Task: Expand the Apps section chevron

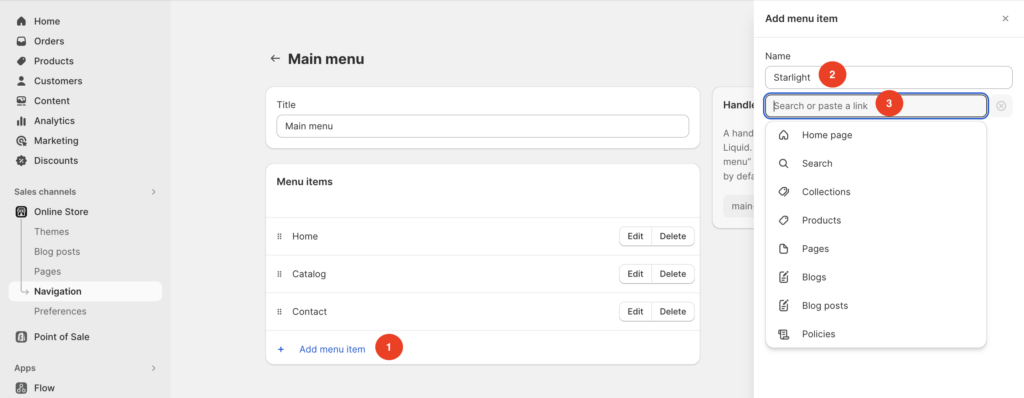Action: 153,368
